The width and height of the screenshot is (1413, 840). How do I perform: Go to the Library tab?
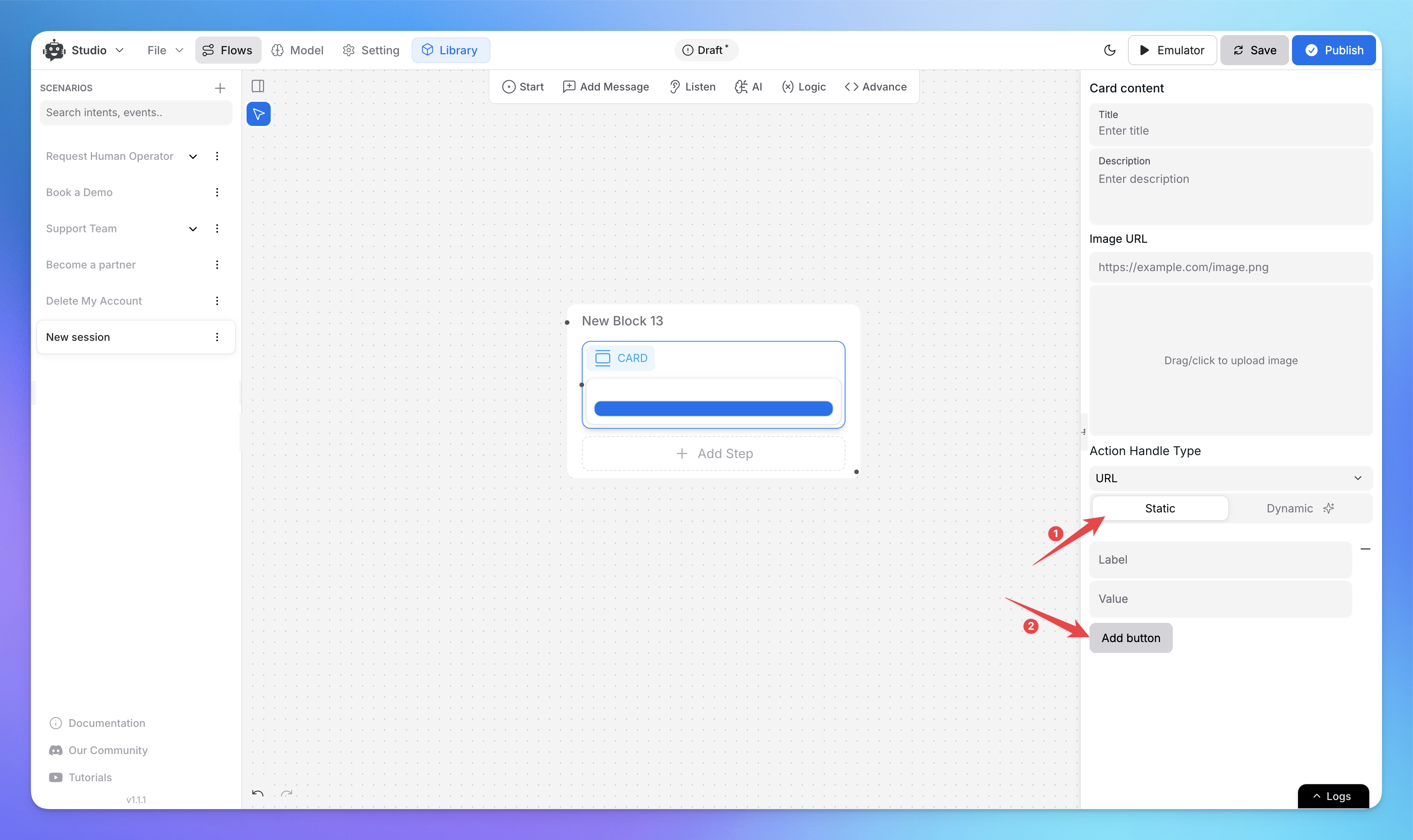[x=451, y=50]
